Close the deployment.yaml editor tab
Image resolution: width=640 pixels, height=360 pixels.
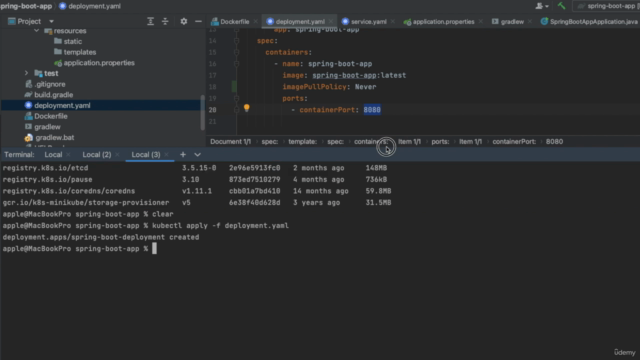pyautogui.click(x=331, y=22)
